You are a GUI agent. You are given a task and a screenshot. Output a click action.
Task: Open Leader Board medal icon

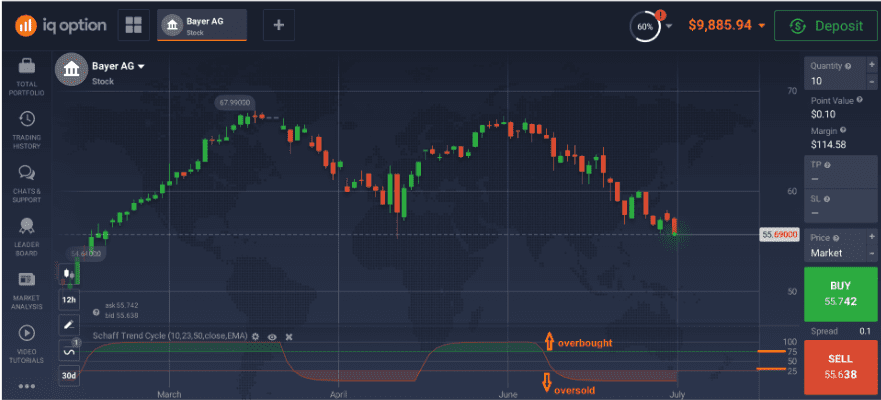pos(26,226)
